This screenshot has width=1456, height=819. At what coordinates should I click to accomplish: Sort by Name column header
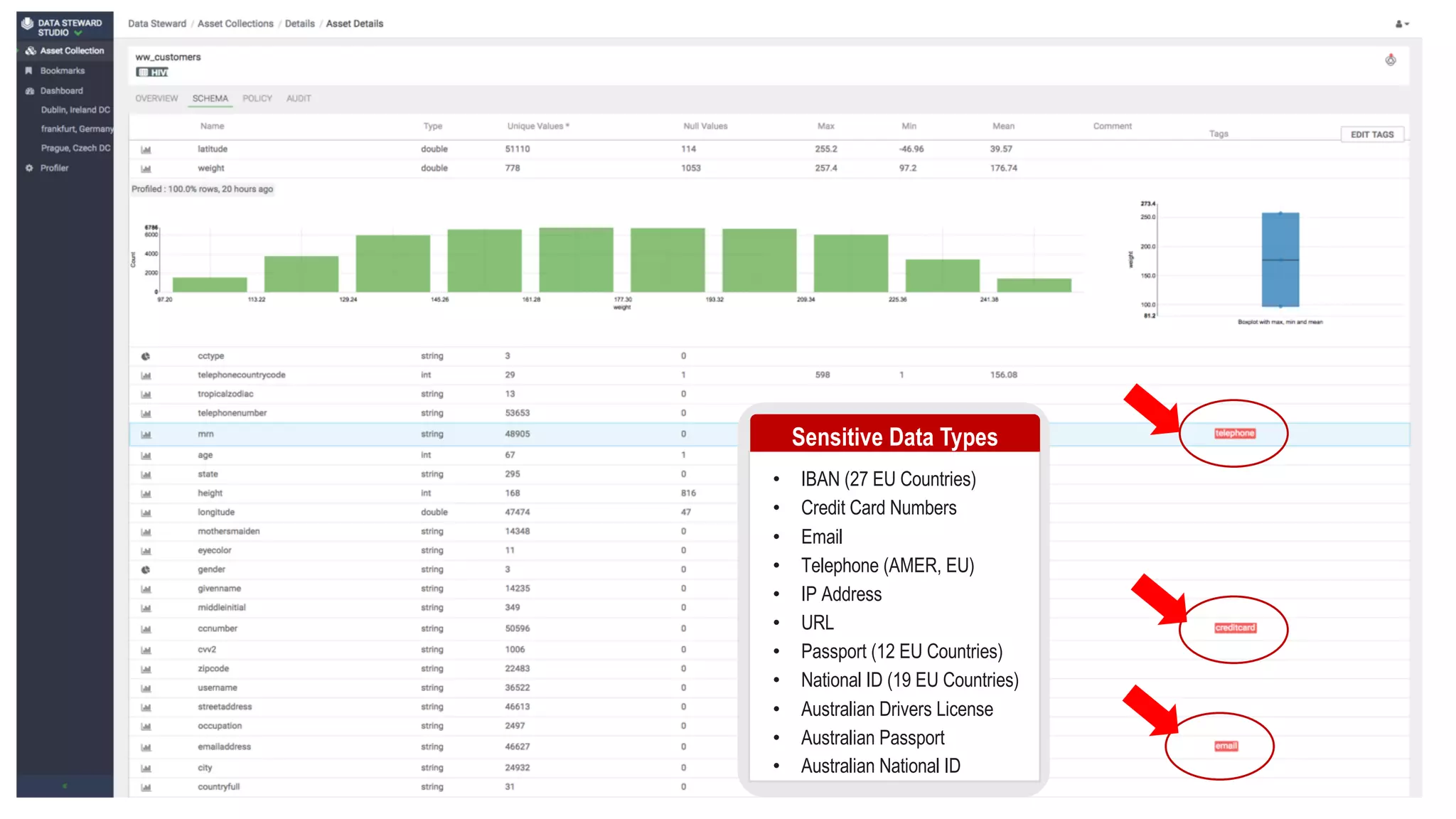212,126
